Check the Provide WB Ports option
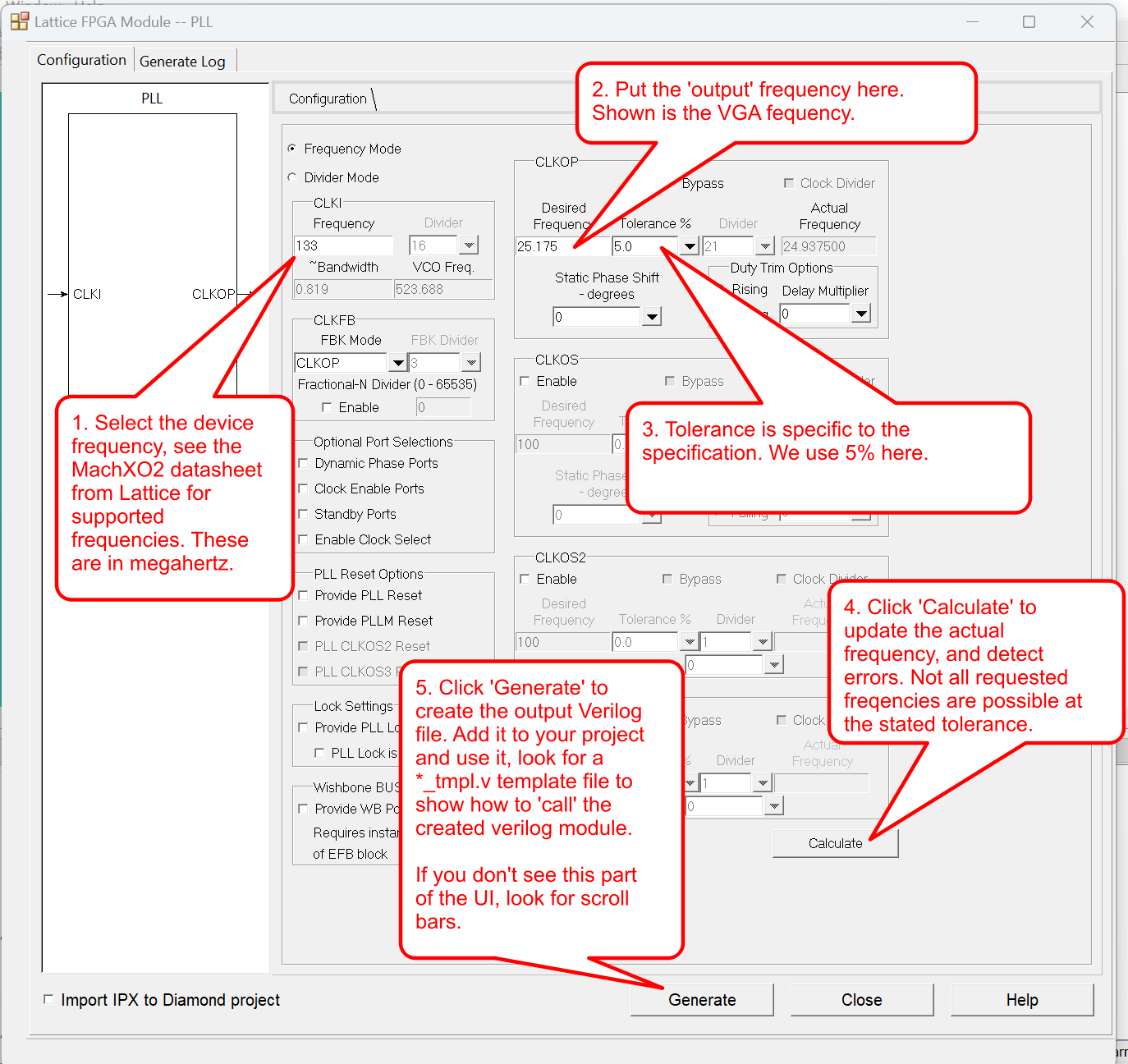The image size is (1128, 1064). (303, 809)
